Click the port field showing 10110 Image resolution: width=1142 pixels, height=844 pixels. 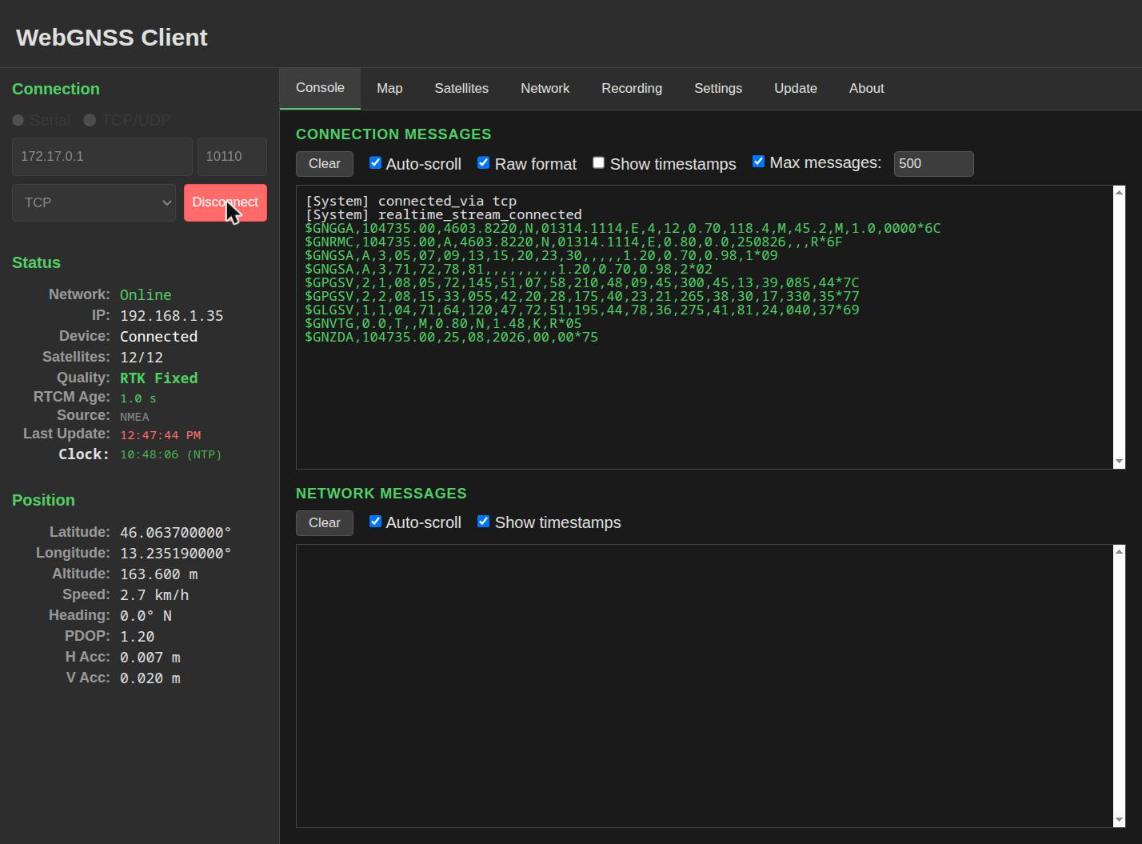pyautogui.click(x=232, y=157)
